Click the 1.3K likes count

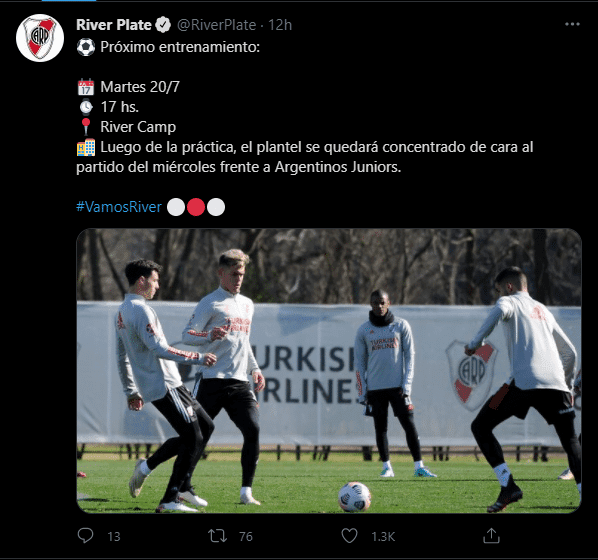(x=383, y=536)
